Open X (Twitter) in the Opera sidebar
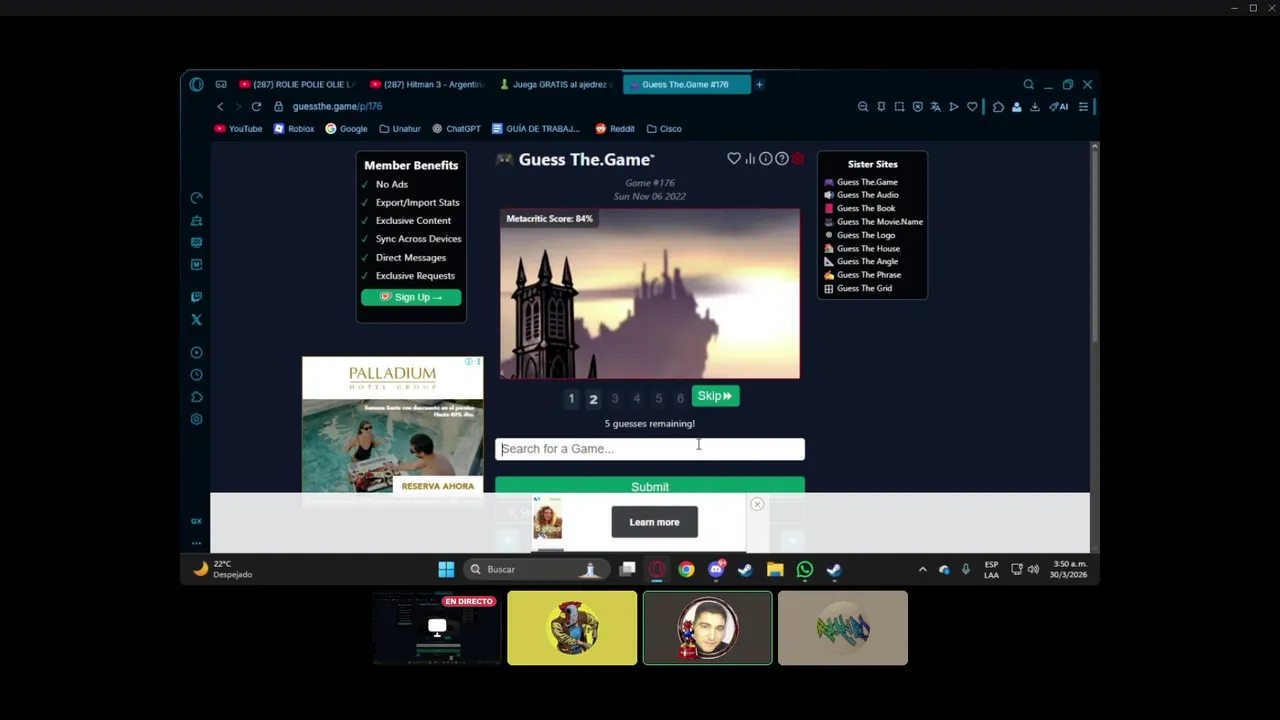Screen dimensions: 1280x720 pos(196,320)
